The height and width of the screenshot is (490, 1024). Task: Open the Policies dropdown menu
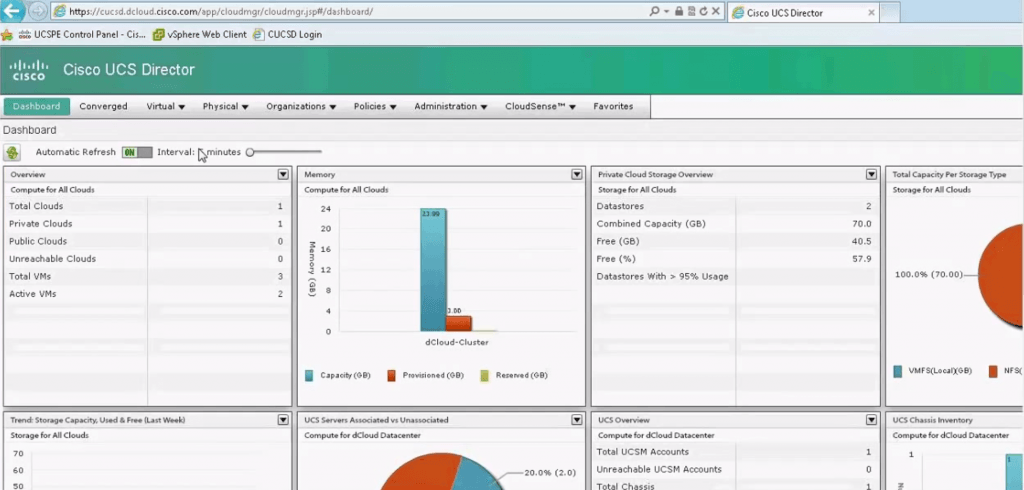click(x=375, y=106)
